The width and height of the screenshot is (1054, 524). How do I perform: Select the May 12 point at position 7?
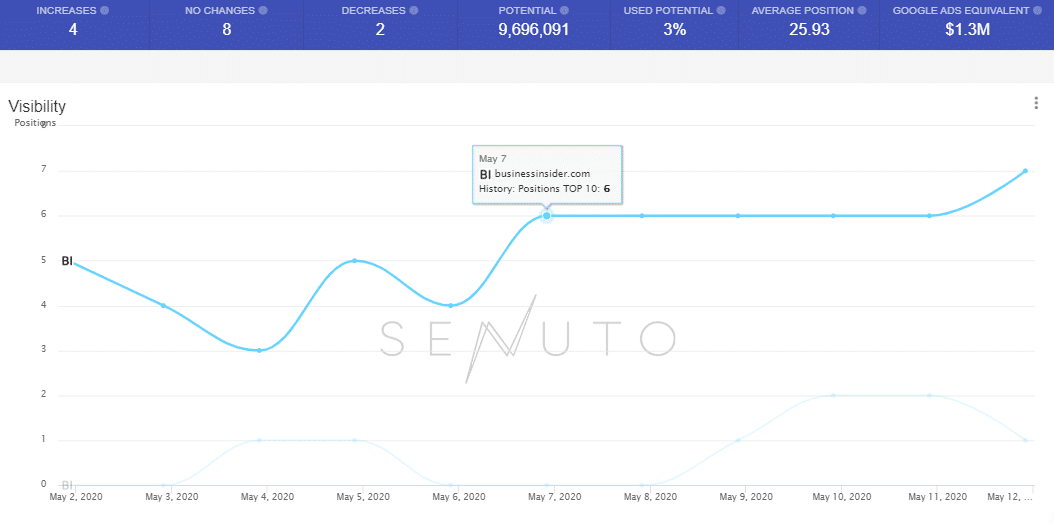(x=1025, y=171)
